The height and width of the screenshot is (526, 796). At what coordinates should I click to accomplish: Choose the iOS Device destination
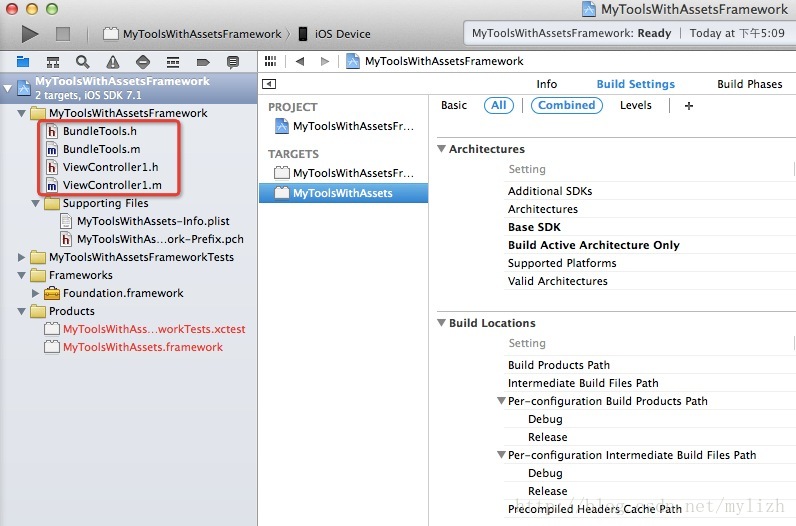335,34
